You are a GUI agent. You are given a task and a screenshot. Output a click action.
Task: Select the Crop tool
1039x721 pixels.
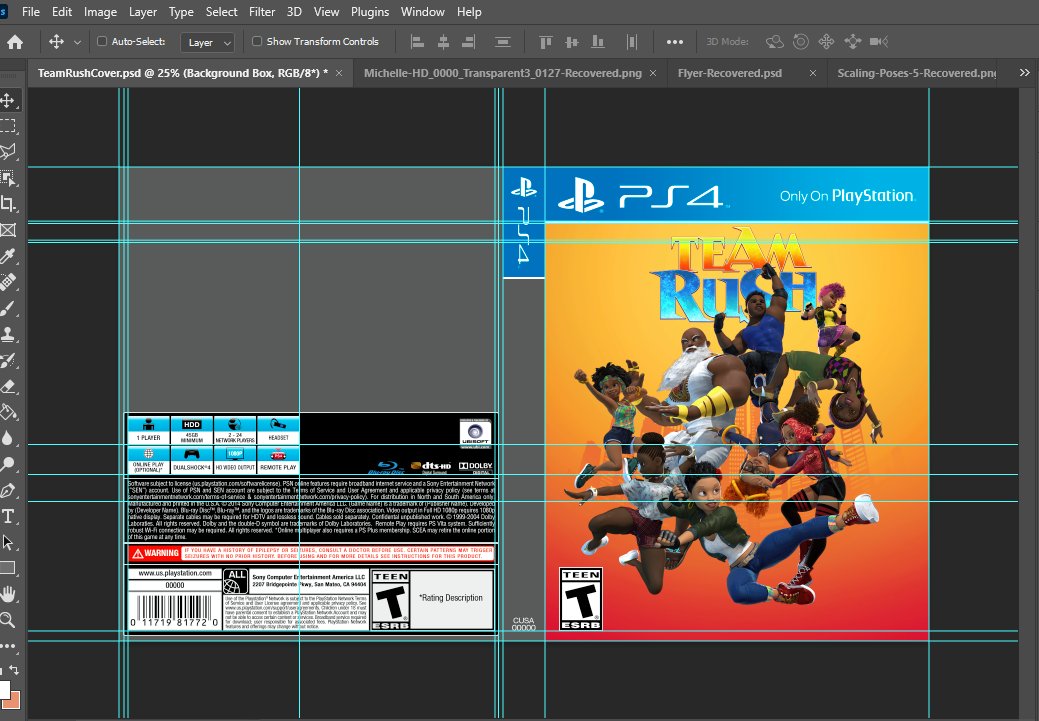[x=8, y=203]
